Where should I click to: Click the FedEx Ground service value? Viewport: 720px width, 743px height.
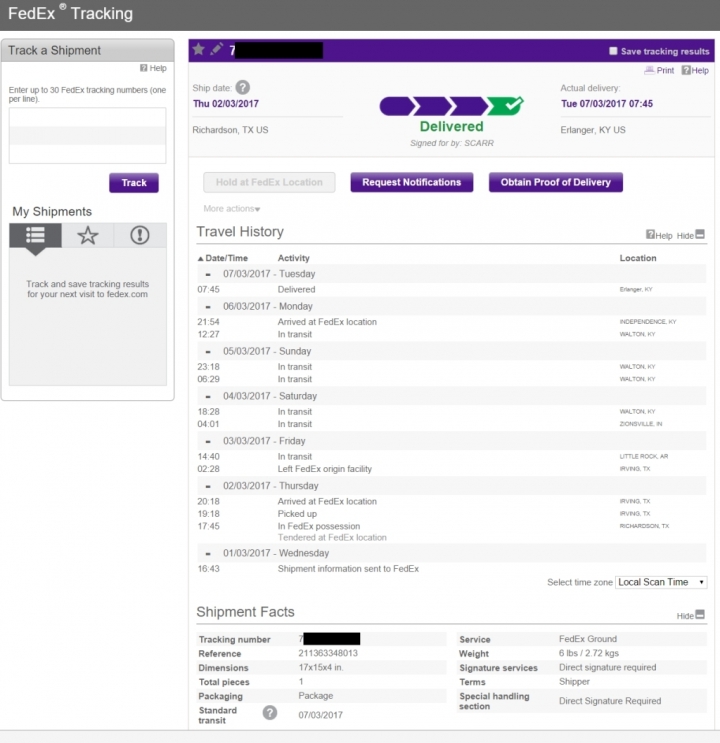coord(588,639)
